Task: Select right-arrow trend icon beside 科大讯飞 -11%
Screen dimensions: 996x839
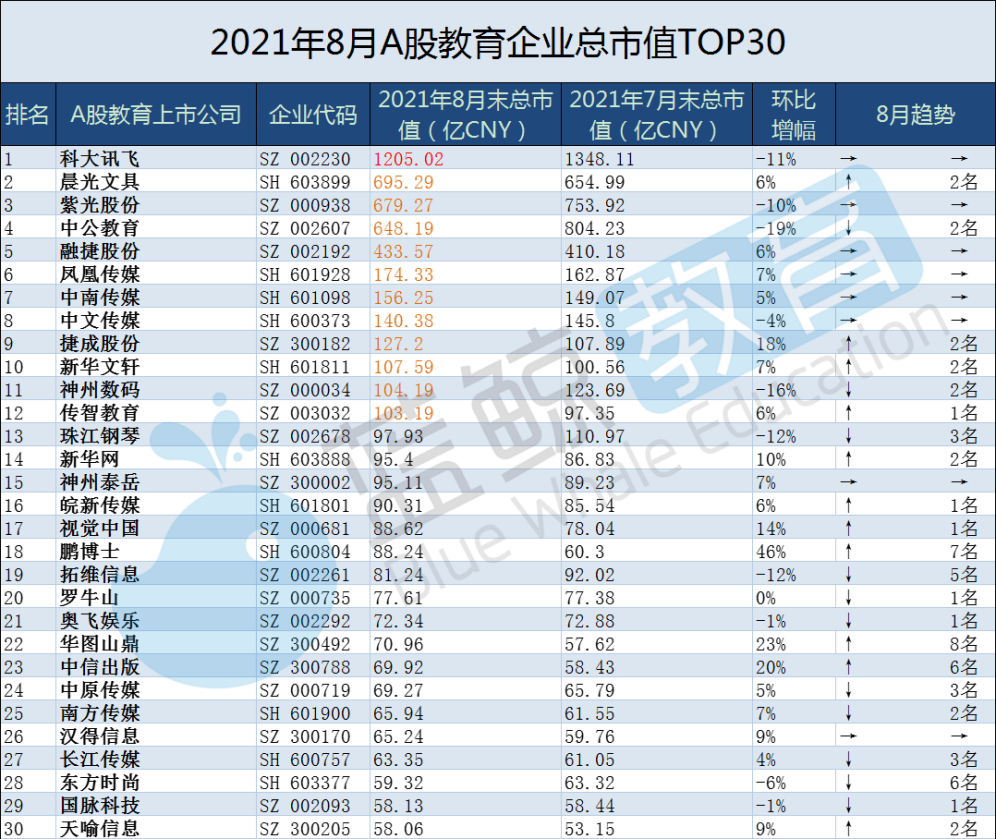Action: pos(849,159)
